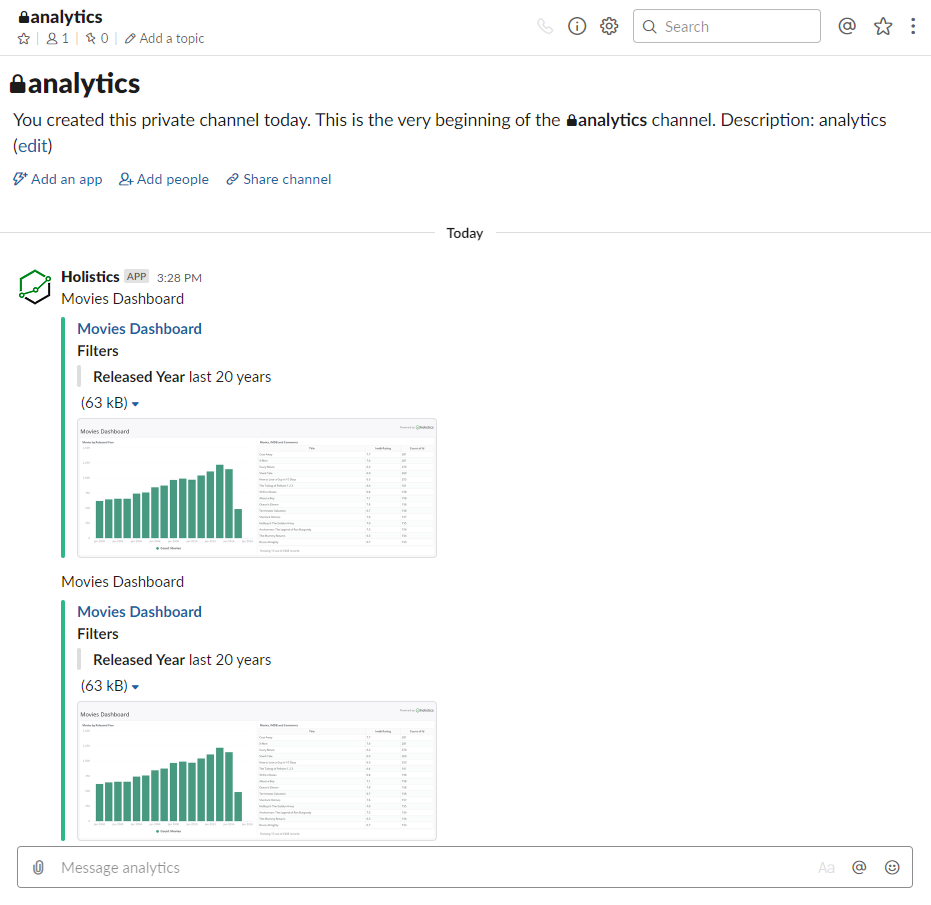Open the more options vertical dots menu
Viewport: 931px width, 905px height.
point(913,26)
